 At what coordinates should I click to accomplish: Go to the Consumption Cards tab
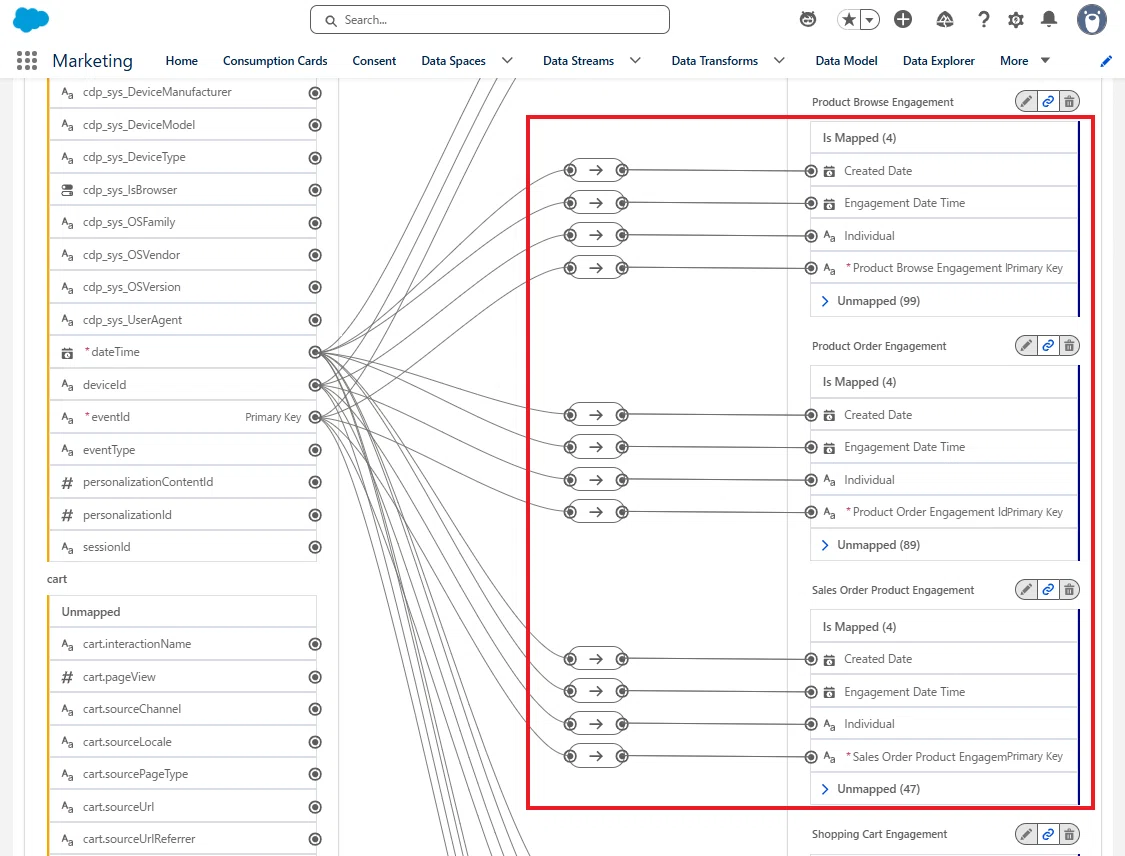pos(275,61)
